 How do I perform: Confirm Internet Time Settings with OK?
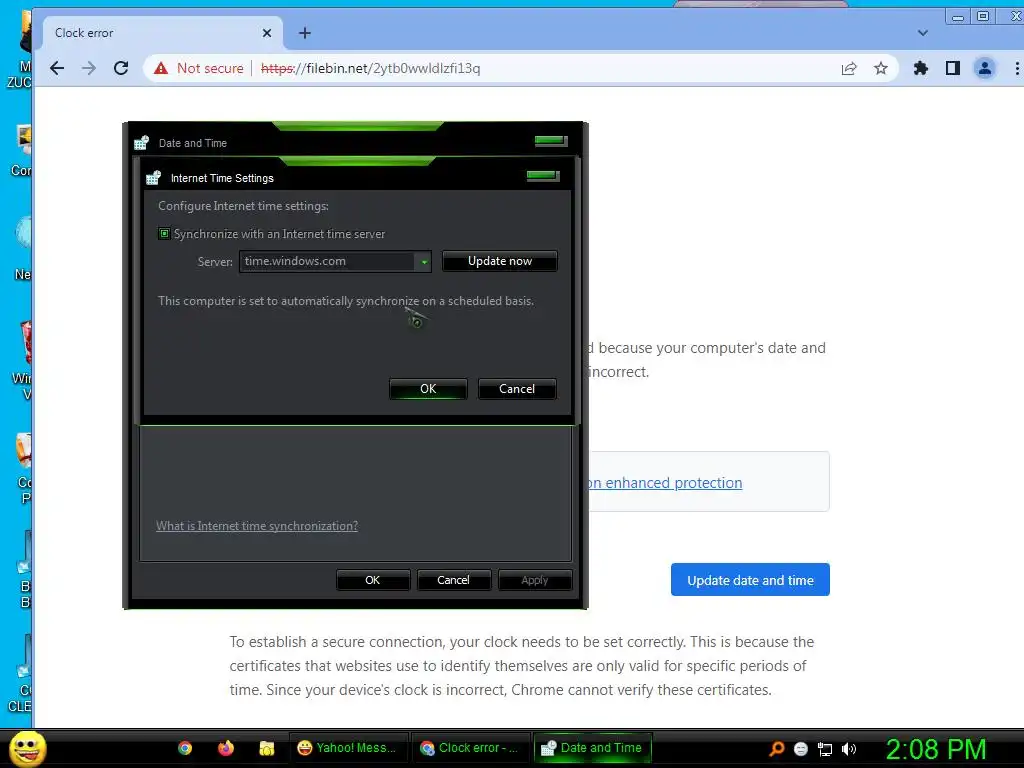[428, 389]
